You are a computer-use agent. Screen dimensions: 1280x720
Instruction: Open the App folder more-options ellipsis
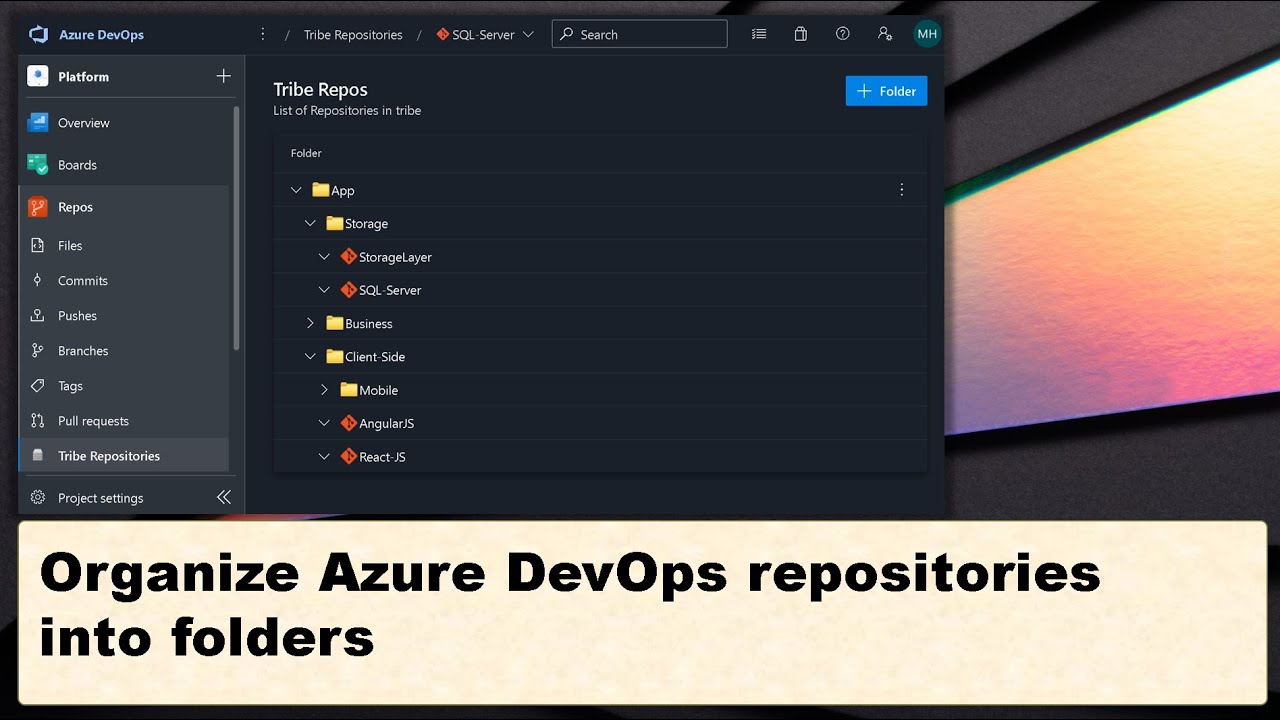point(902,190)
